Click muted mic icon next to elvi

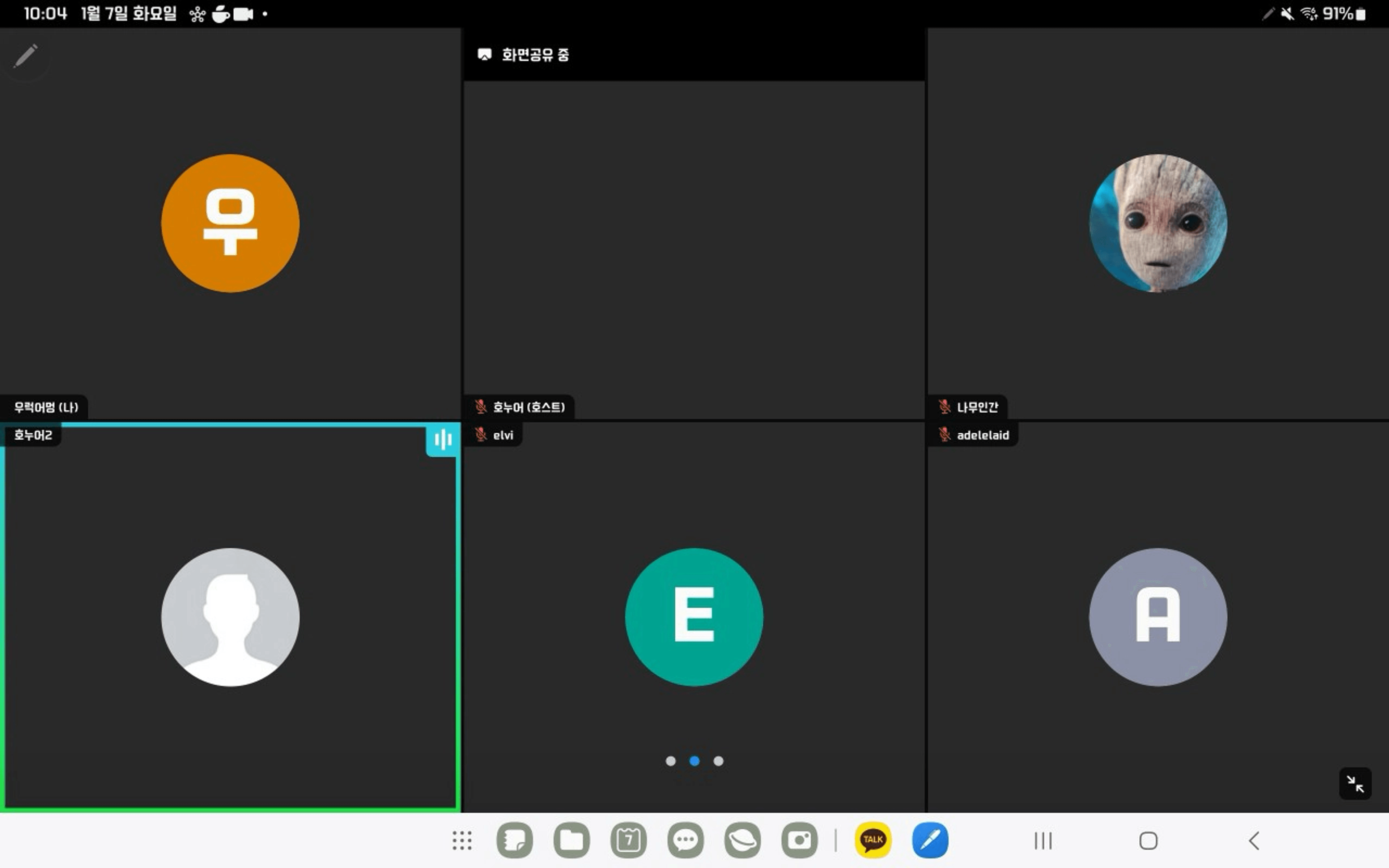click(480, 435)
